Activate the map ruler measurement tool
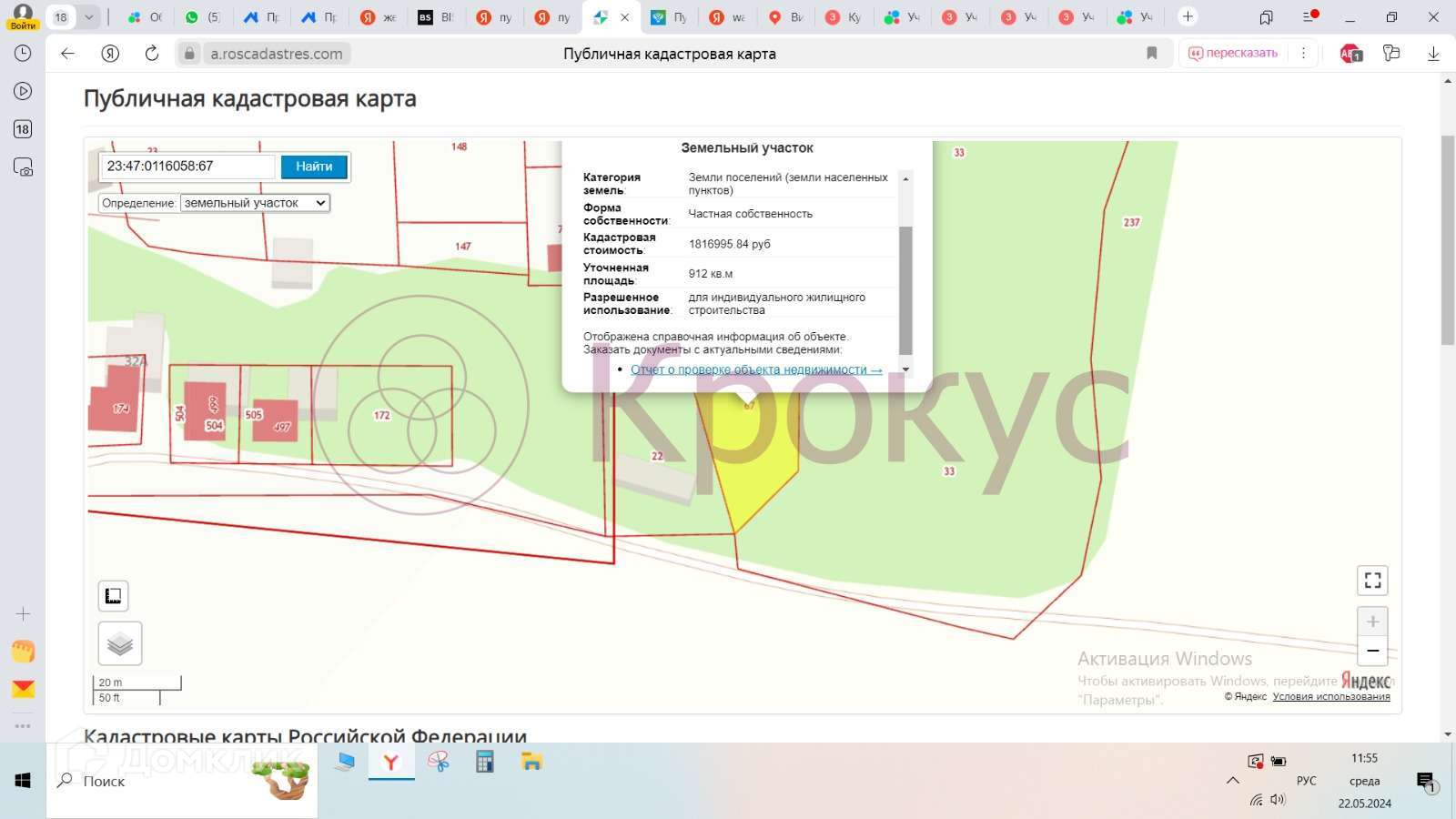Screen dimensions: 1456x819 pos(114,596)
